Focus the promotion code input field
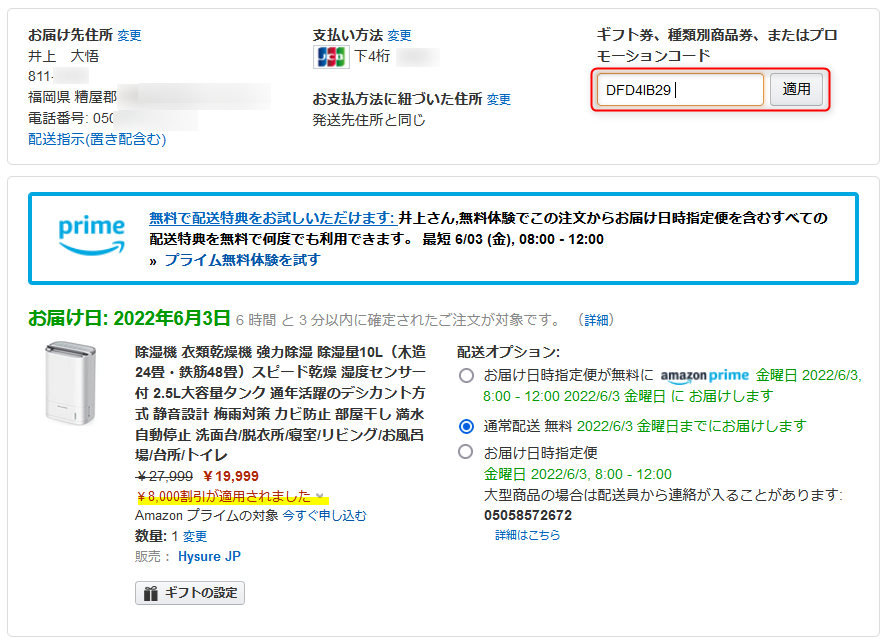Viewport: 884px width, 641px height. [x=680, y=90]
